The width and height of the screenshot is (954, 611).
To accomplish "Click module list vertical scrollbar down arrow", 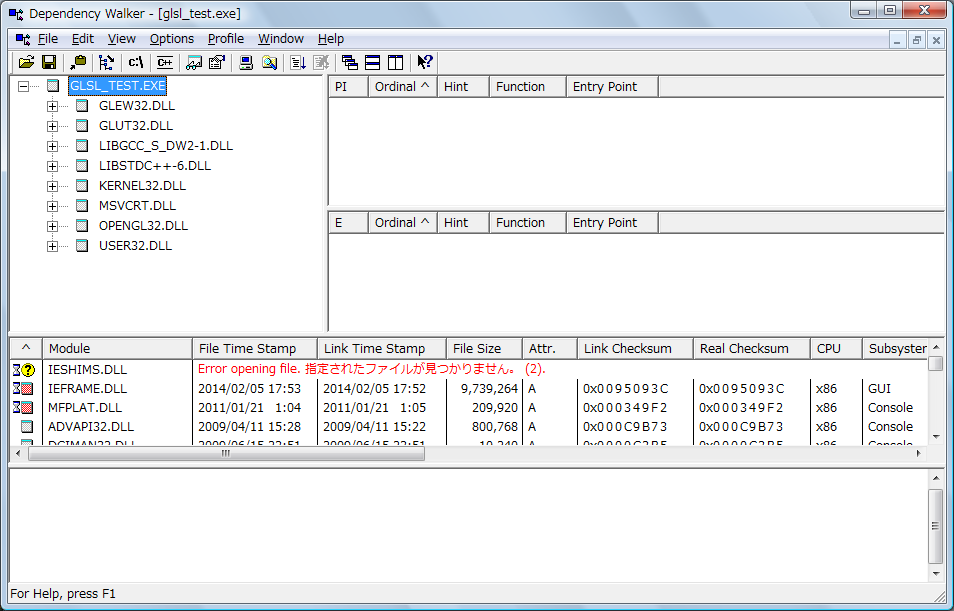I will [x=936, y=437].
